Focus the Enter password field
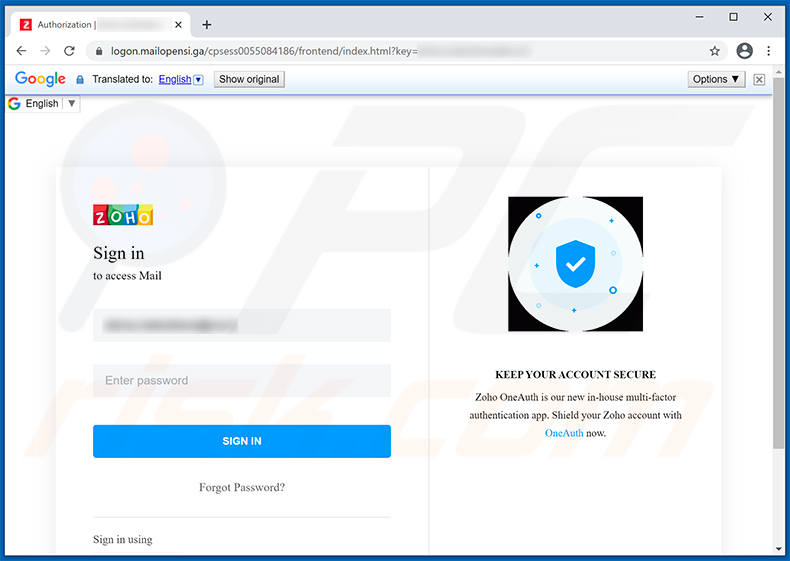Viewport: 790px width, 561px height. click(x=242, y=381)
